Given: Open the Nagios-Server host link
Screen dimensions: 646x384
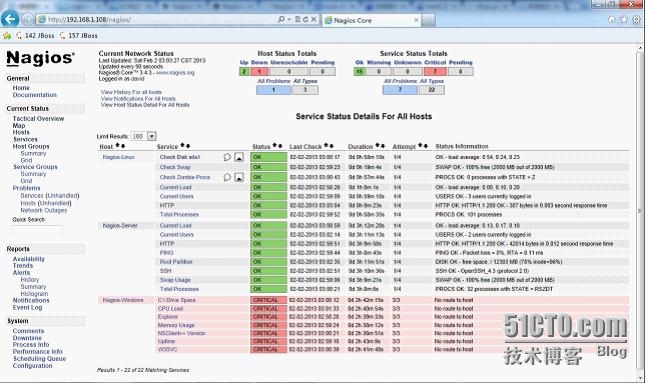Looking at the screenshot, I should (120, 226).
